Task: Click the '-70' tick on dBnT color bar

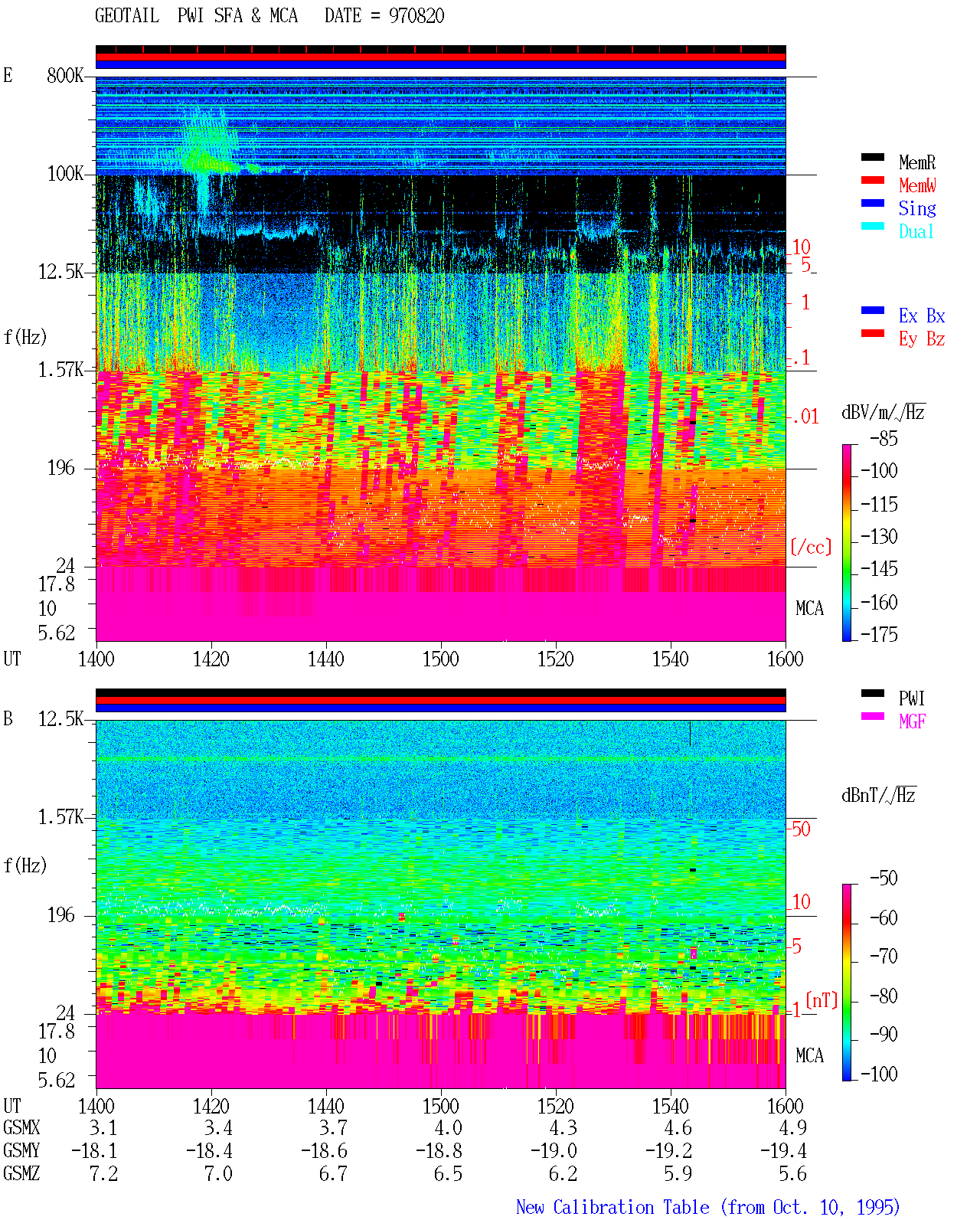Action: click(884, 956)
